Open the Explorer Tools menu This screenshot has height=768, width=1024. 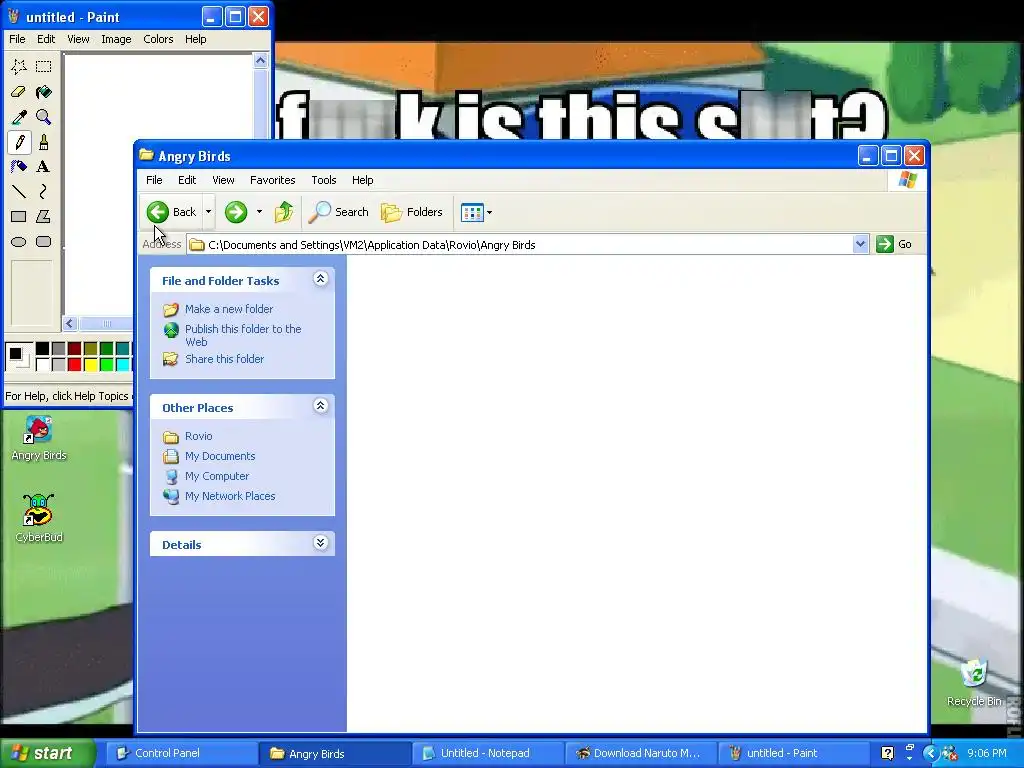coord(323,180)
